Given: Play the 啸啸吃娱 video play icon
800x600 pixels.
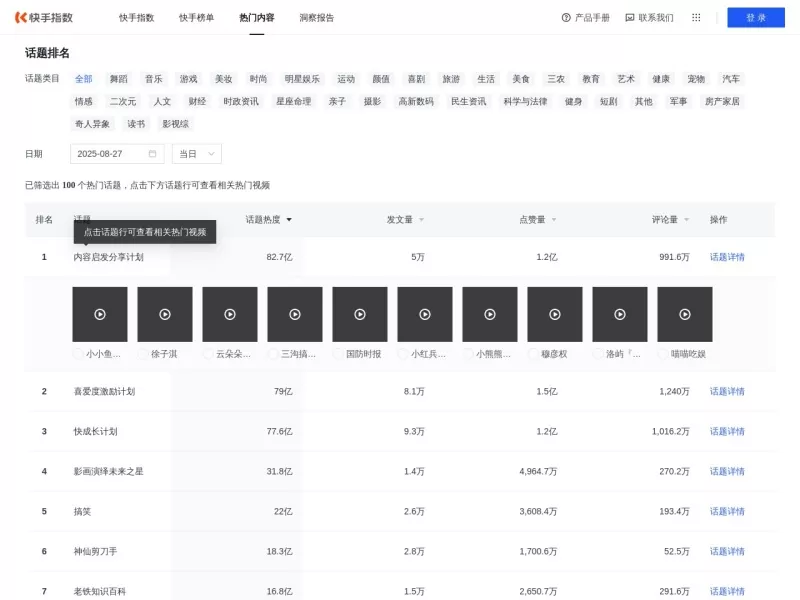Looking at the screenshot, I should (685, 313).
